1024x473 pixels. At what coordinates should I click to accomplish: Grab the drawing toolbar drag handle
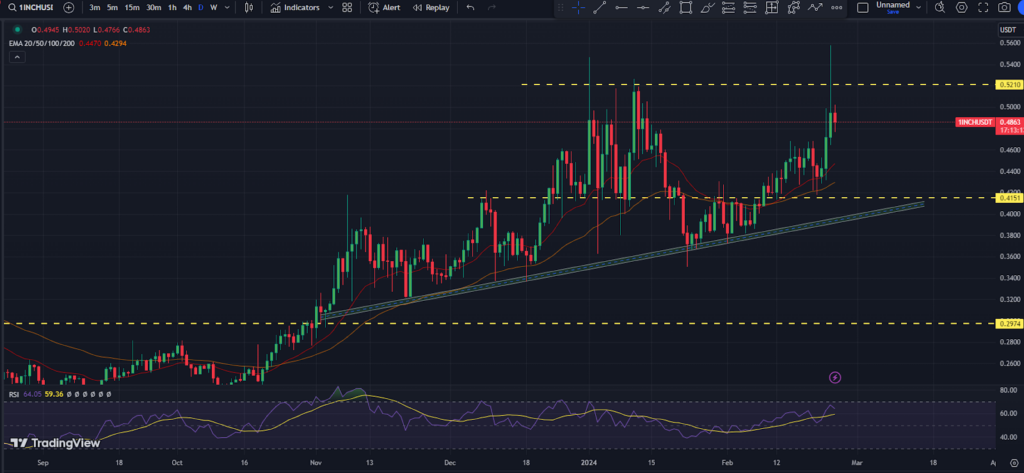[x=560, y=8]
